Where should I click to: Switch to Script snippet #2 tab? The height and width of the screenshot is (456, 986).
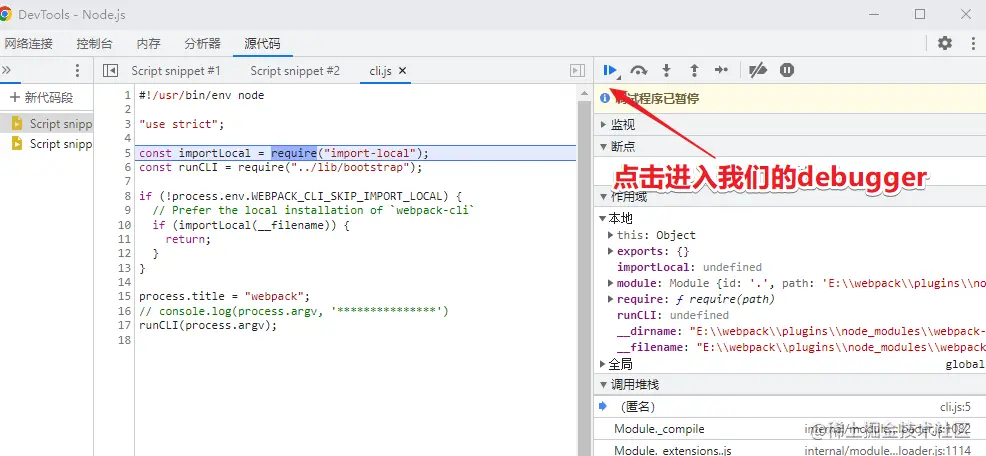[x=295, y=70]
